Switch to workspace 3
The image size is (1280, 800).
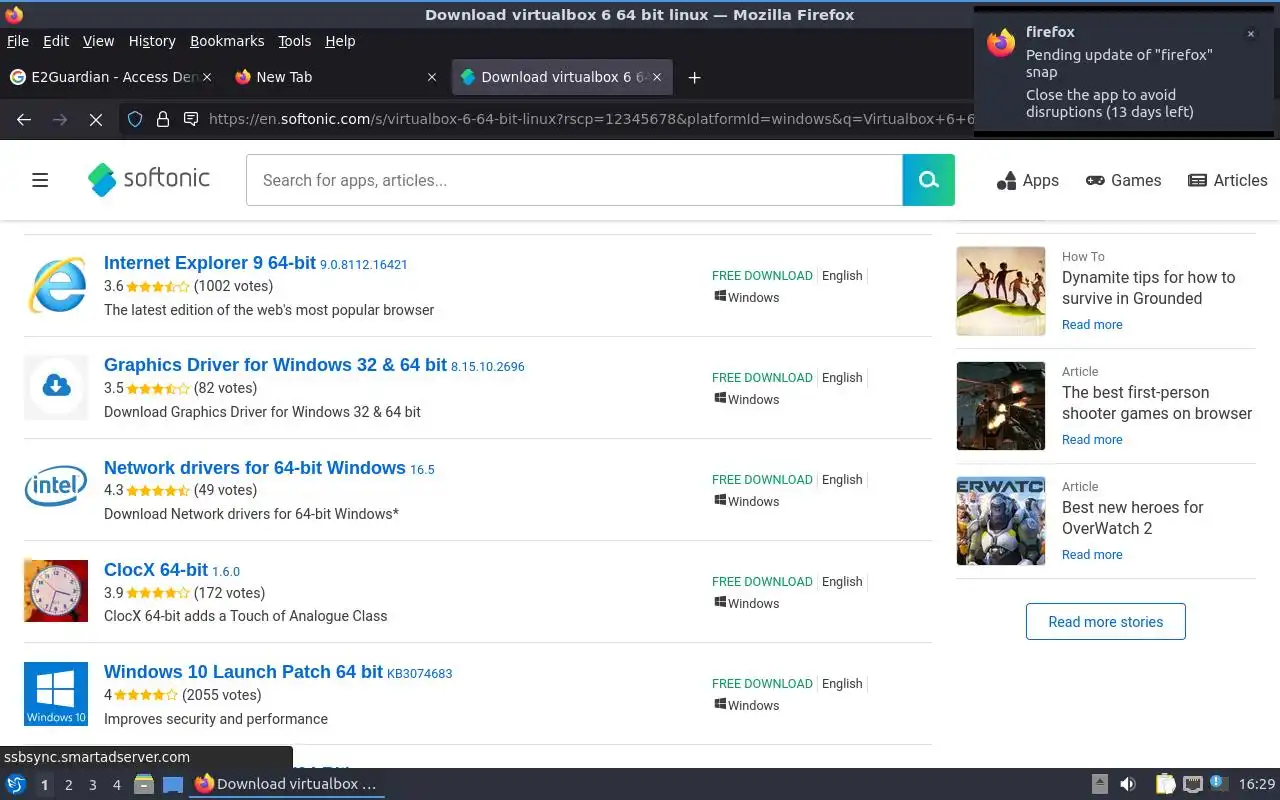tap(92, 785)
